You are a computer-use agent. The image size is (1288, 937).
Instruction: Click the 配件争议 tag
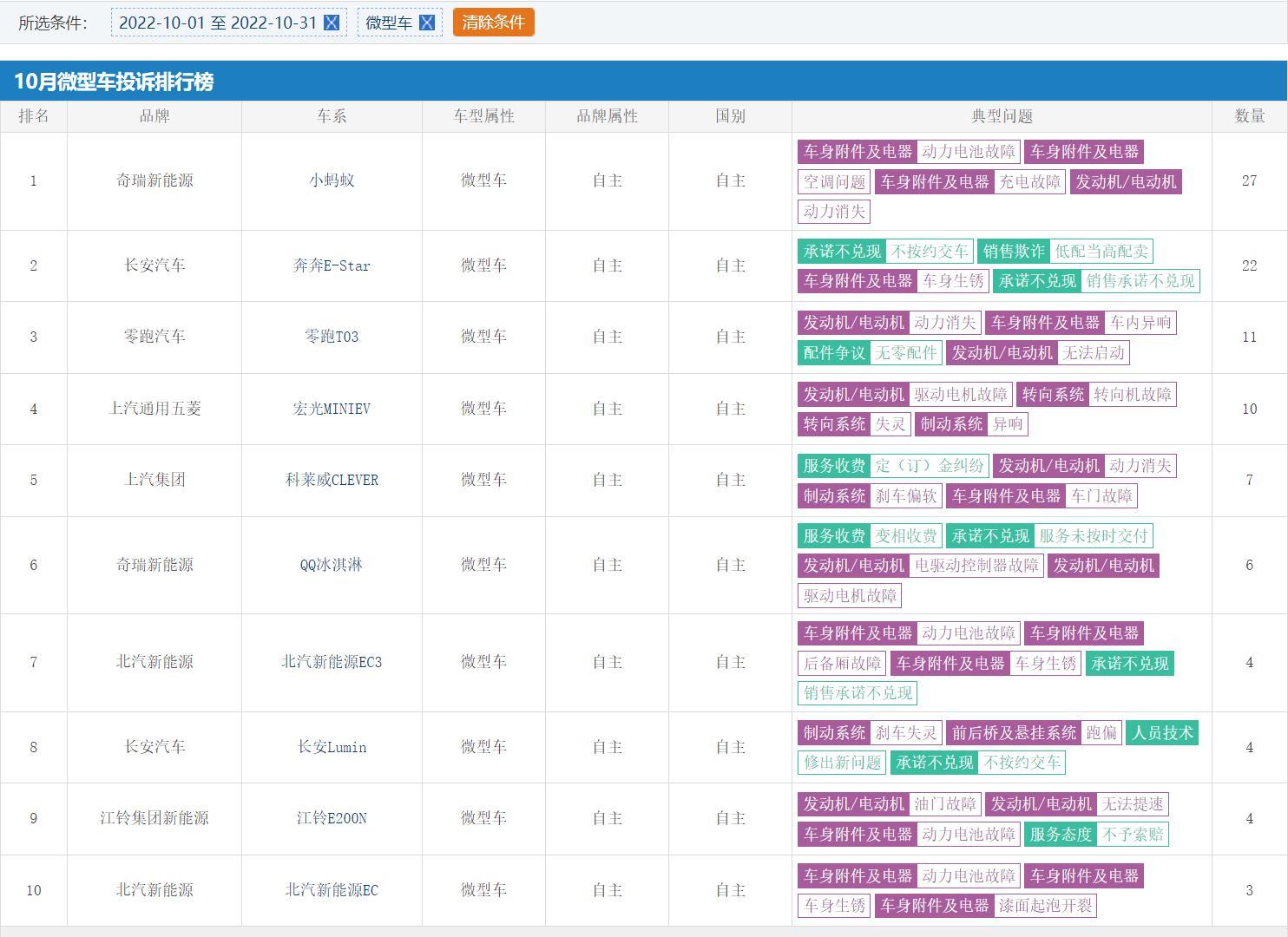(x=834, y=353)
